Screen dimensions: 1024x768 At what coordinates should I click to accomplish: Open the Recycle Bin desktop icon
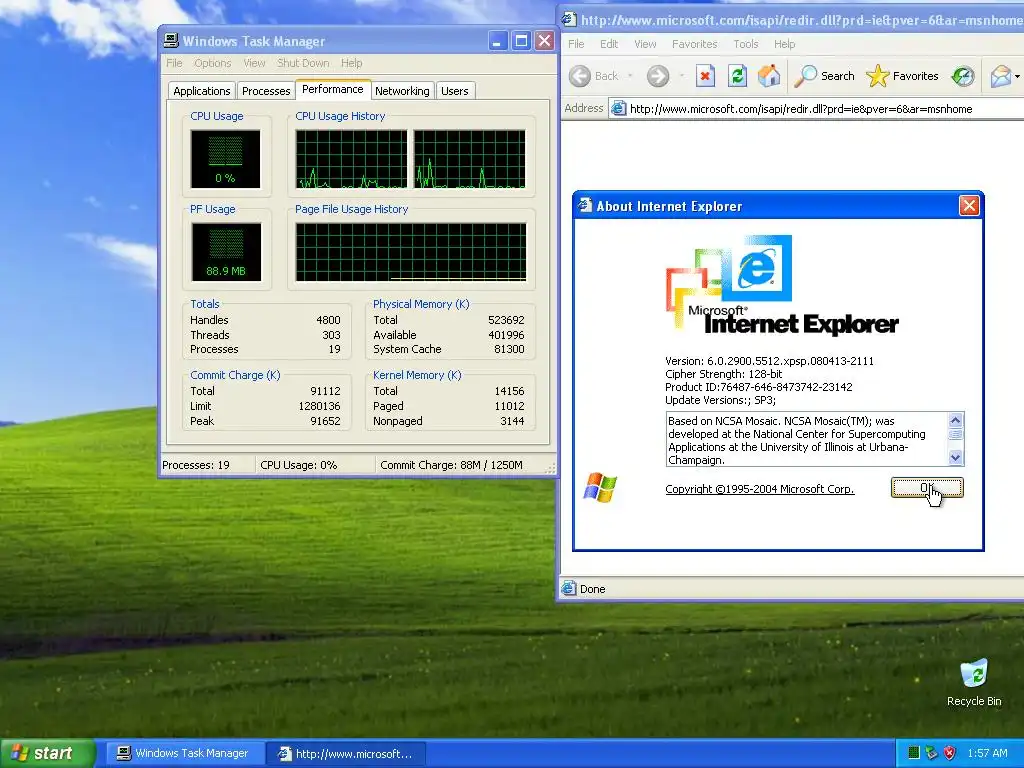[974, 675]
